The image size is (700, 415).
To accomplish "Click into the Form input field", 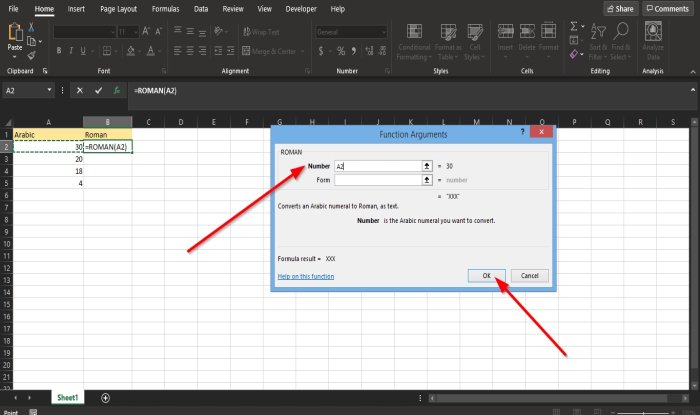I will click(378, 180).
